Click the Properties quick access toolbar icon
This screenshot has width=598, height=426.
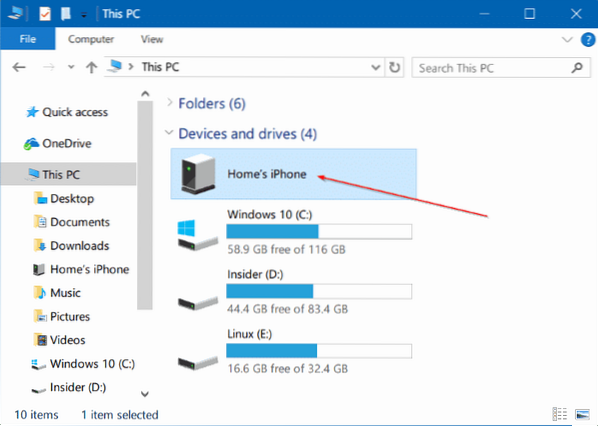[45, 14]
